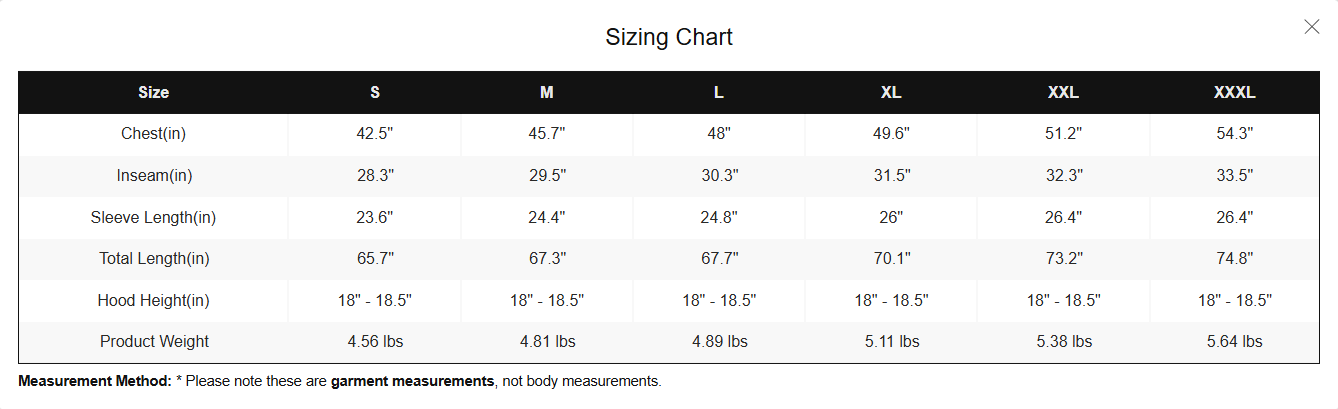Click the Chest(in) row label

154,134
